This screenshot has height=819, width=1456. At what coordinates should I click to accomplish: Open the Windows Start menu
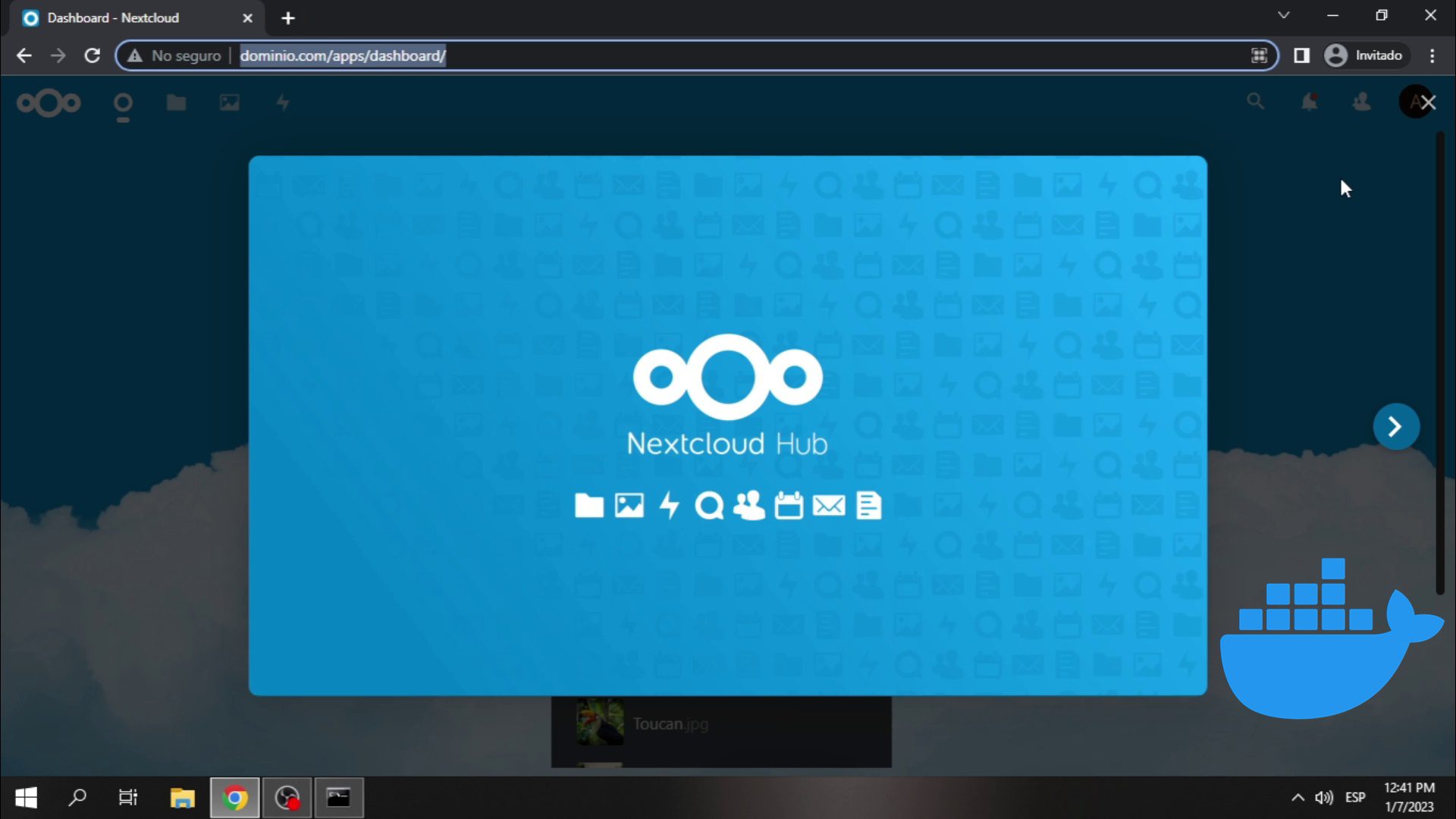click(26, 798)
